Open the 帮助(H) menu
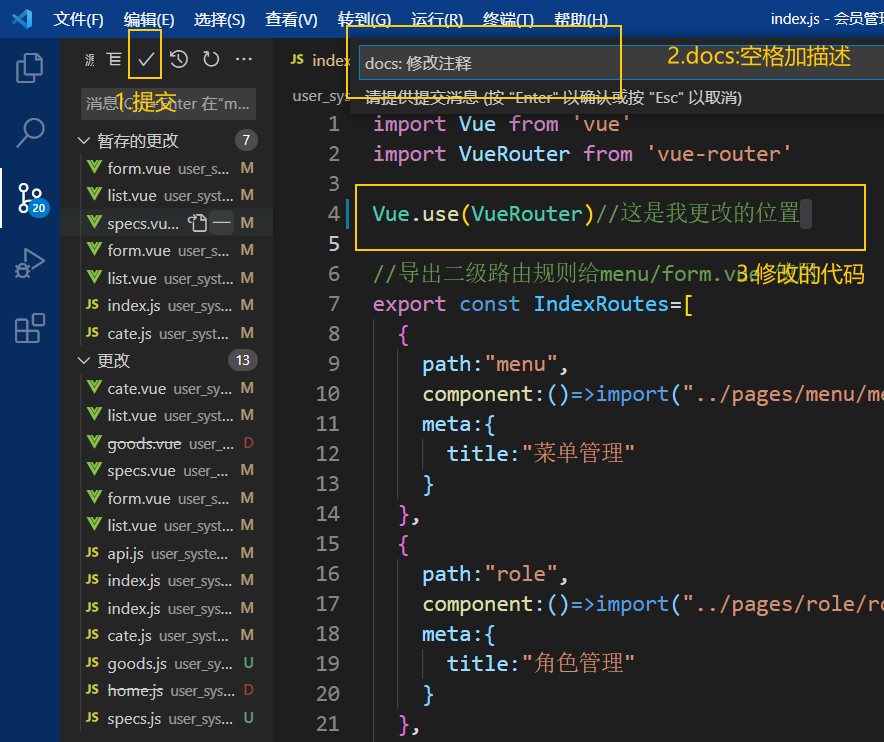Image resolution: width=884 pixels, height=742 pixels. pos(581,19)
